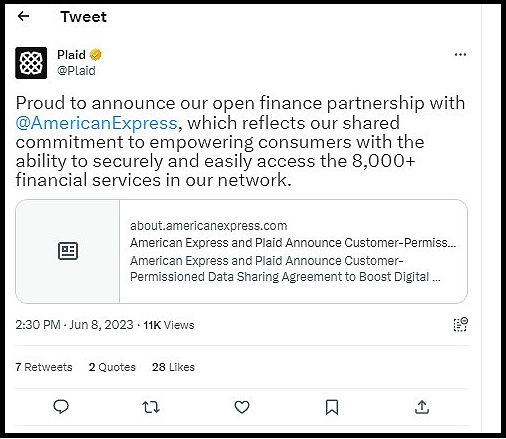The height and width of the screenshot is (439, 506).
Task: View the 7 Retweets list
Action: [x=44, y=367]
